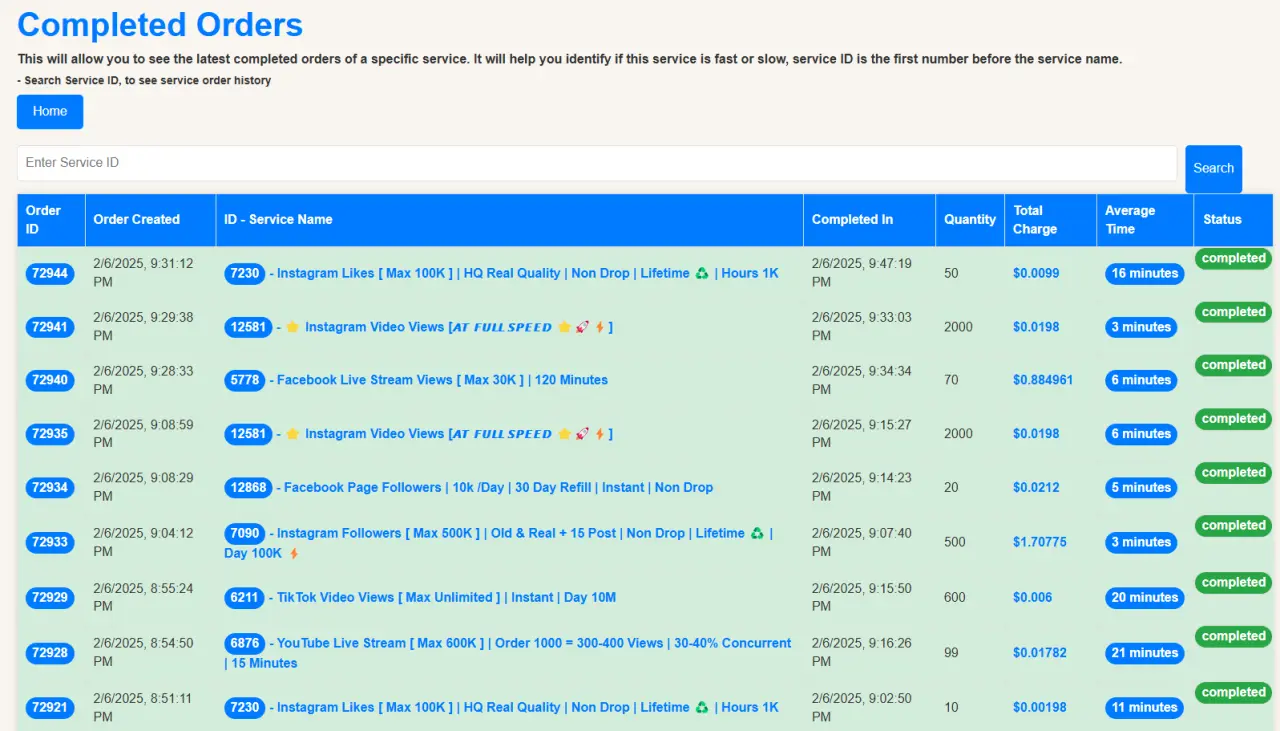This screenshot has height=731, width=1280.
Task: Click total charge $0.006
Action: [1033, 597]
